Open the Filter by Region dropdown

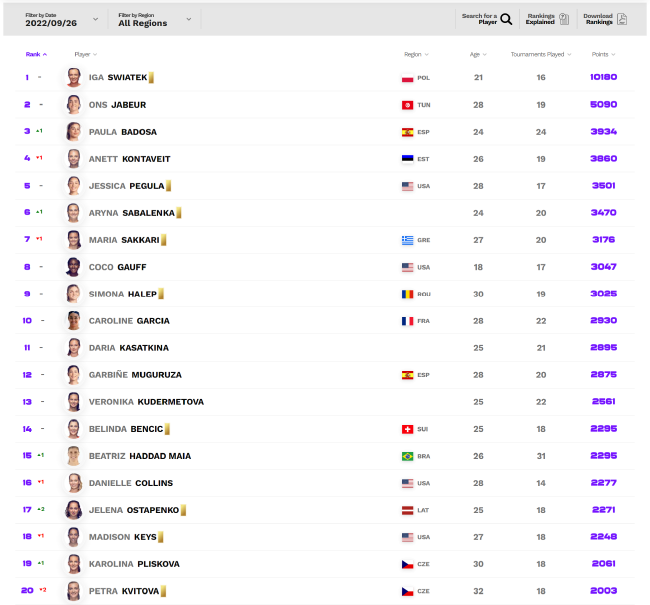pyautogui.click(x=155, y=19)
